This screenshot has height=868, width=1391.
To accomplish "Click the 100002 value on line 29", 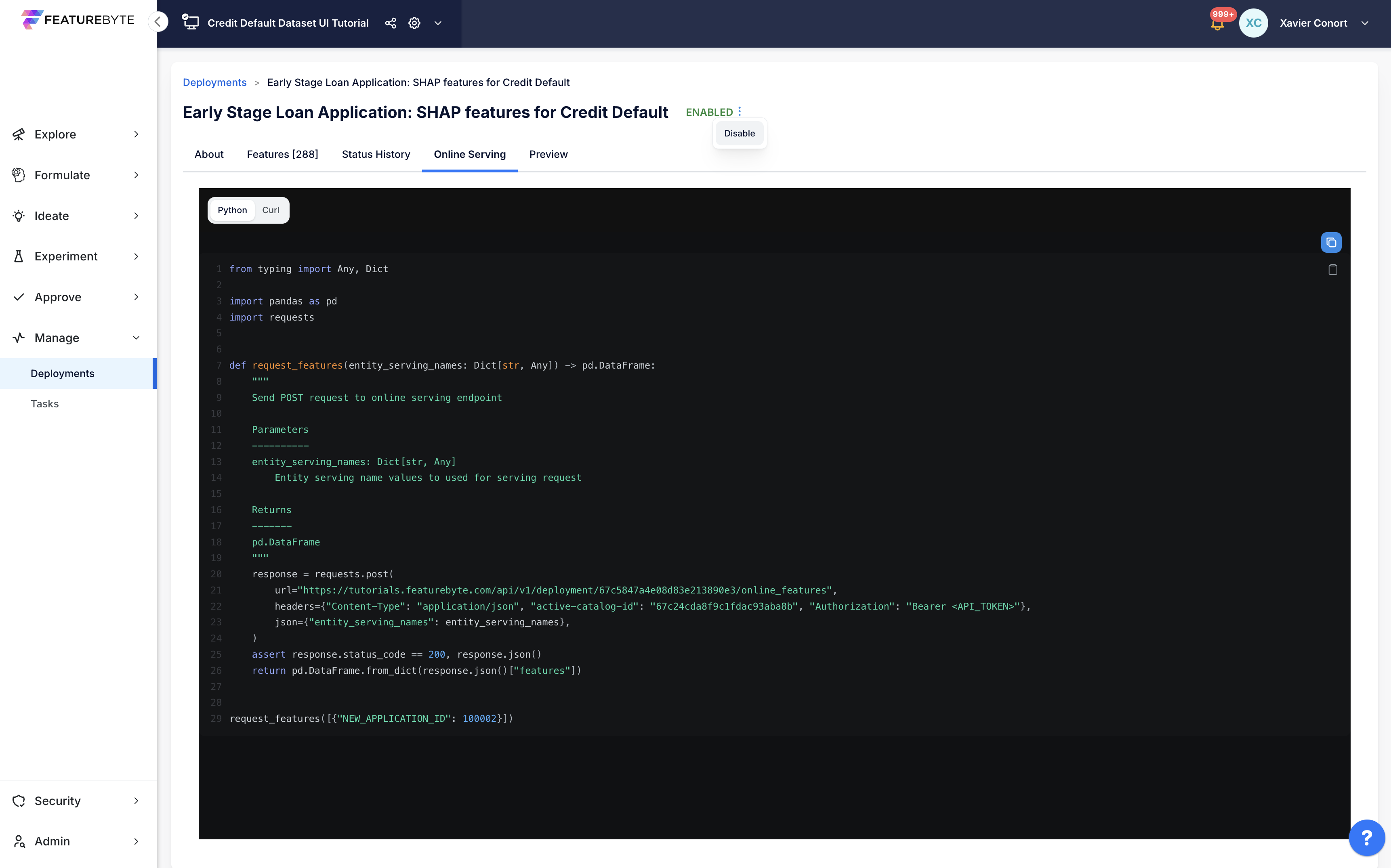I will (479, 718).
